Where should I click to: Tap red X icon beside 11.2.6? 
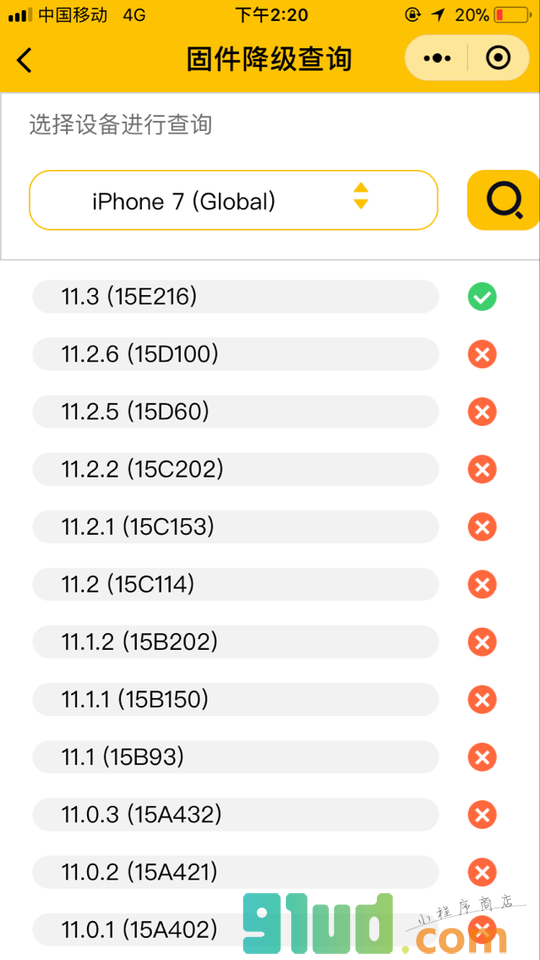coord(482,354)
